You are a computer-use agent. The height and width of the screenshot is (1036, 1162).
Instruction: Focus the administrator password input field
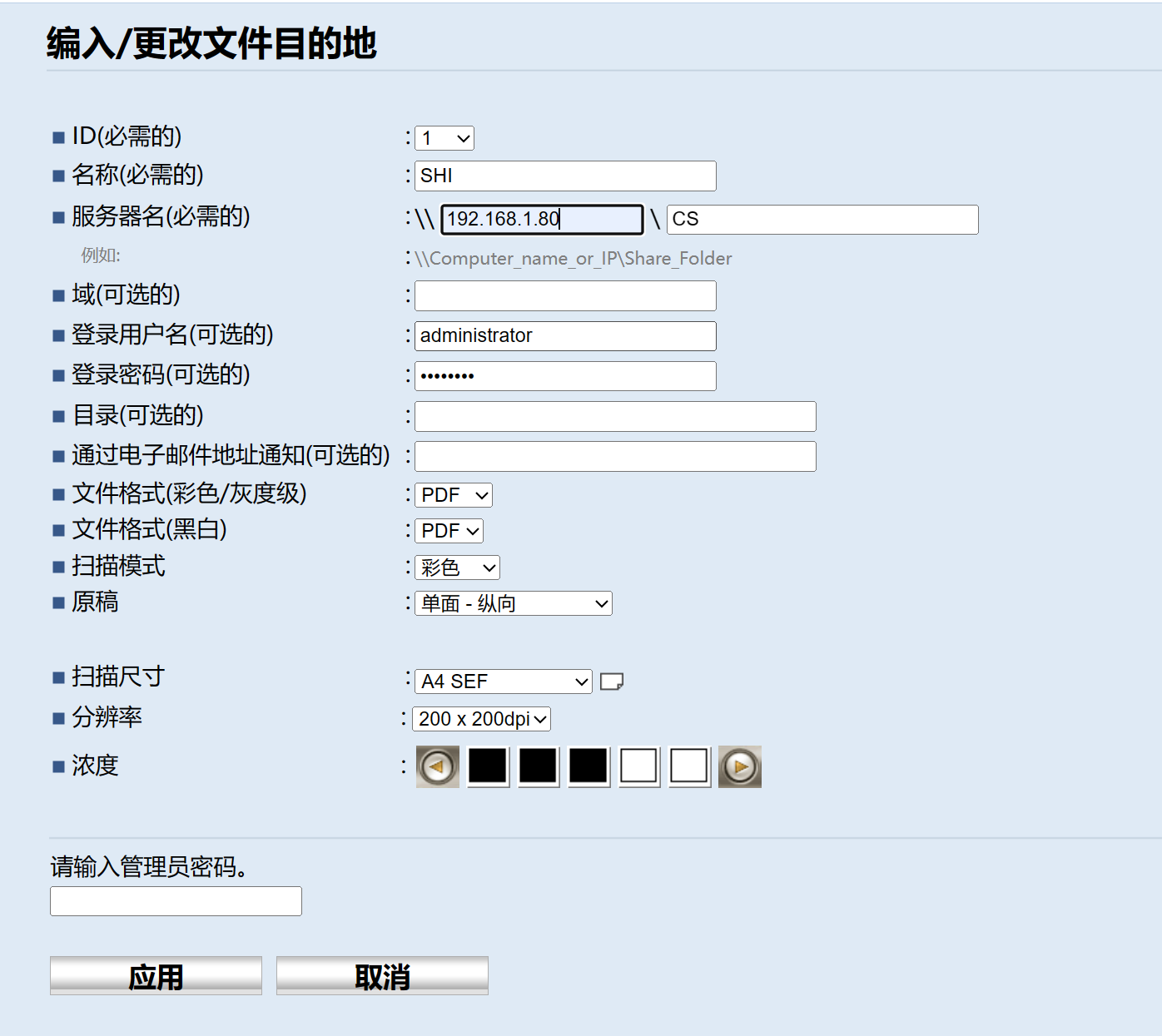pyautogui.click(x=176, y=901)
